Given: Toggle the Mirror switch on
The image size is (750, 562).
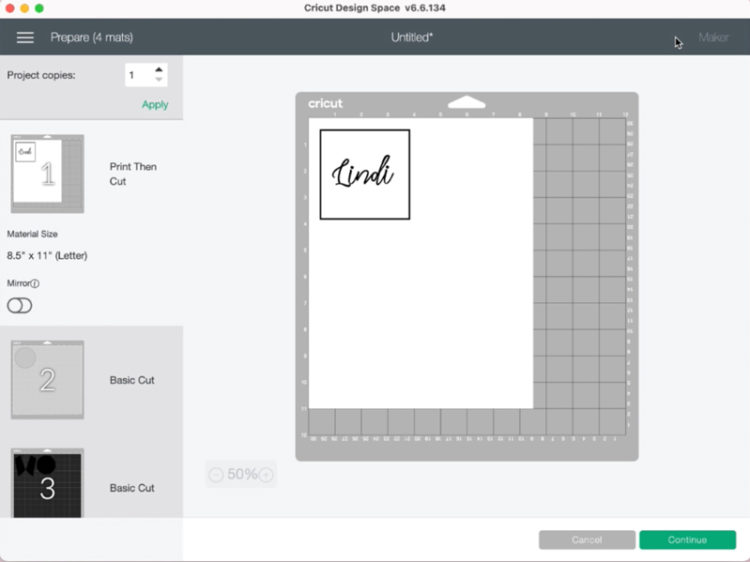Looking at the screenshot, I should [x=20, y=306].
